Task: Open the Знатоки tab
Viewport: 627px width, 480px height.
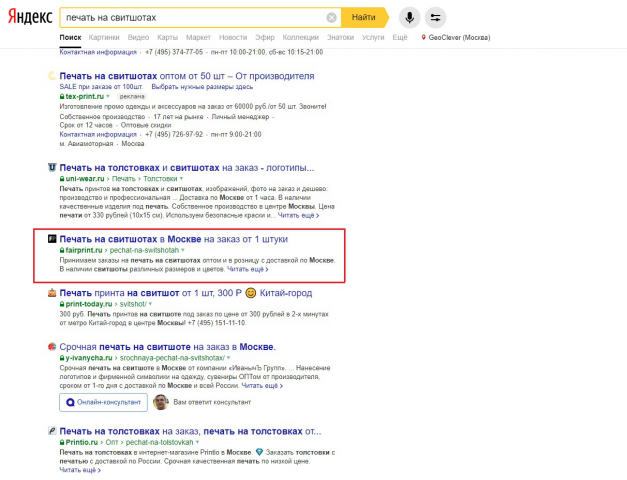Action: (x=340, y=37)
